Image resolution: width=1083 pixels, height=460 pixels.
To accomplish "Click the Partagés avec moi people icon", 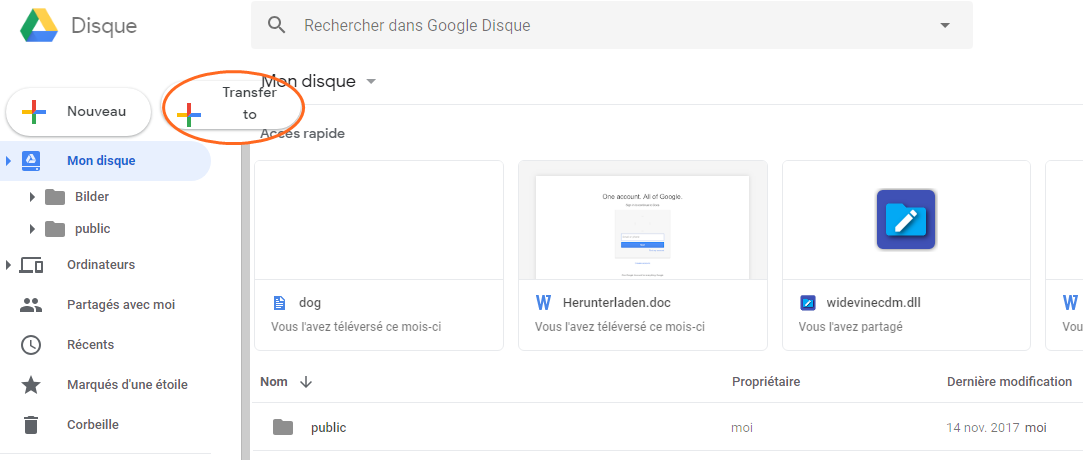I will 31,305.
